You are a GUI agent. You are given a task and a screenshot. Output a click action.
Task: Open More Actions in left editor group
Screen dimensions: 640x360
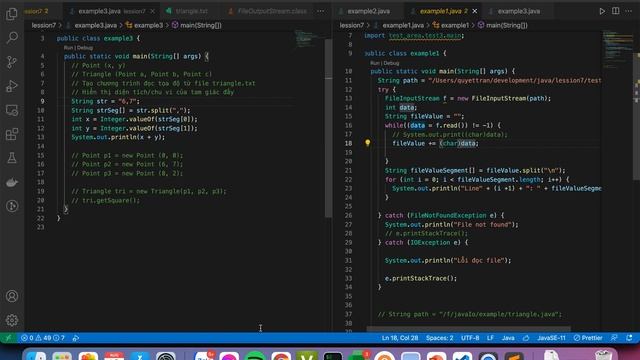click(x=321, y=11)
